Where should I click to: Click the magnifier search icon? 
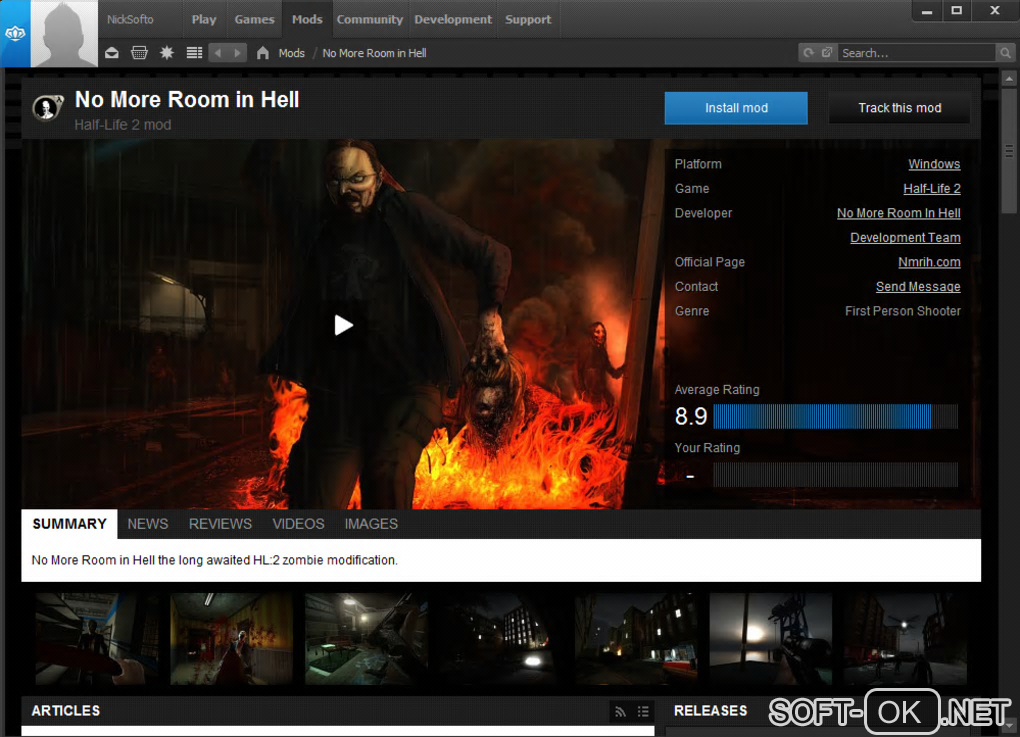tap(1005, 53)
